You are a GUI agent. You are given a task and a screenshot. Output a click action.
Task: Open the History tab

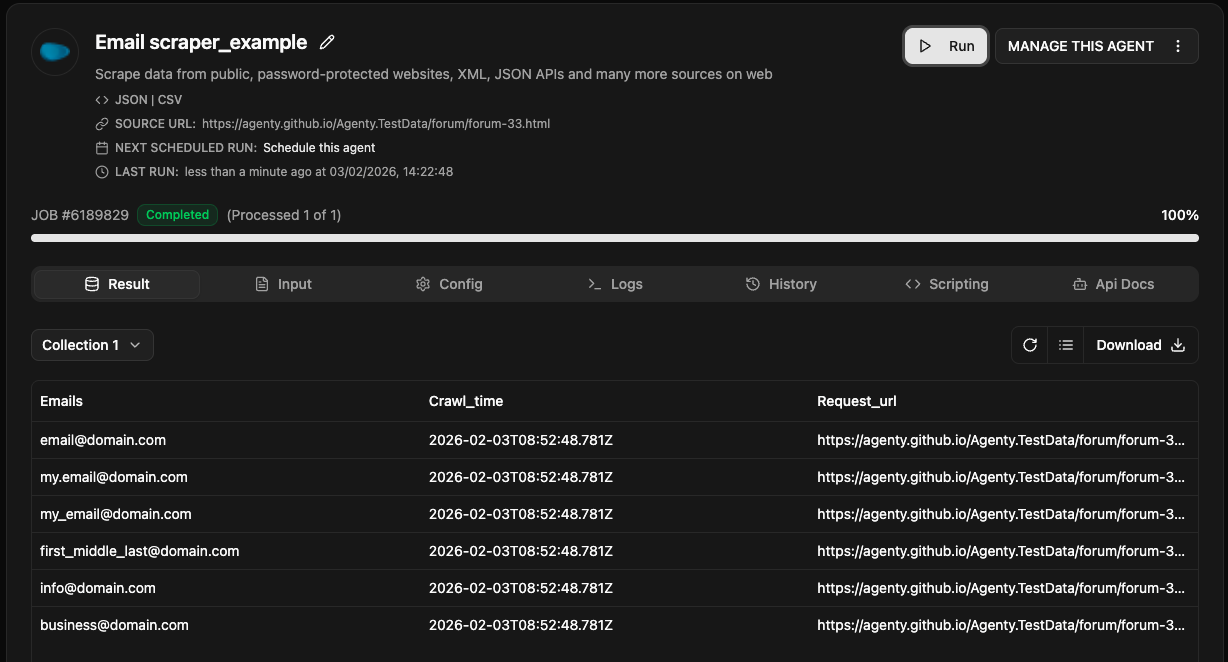(x=781, y=284)
